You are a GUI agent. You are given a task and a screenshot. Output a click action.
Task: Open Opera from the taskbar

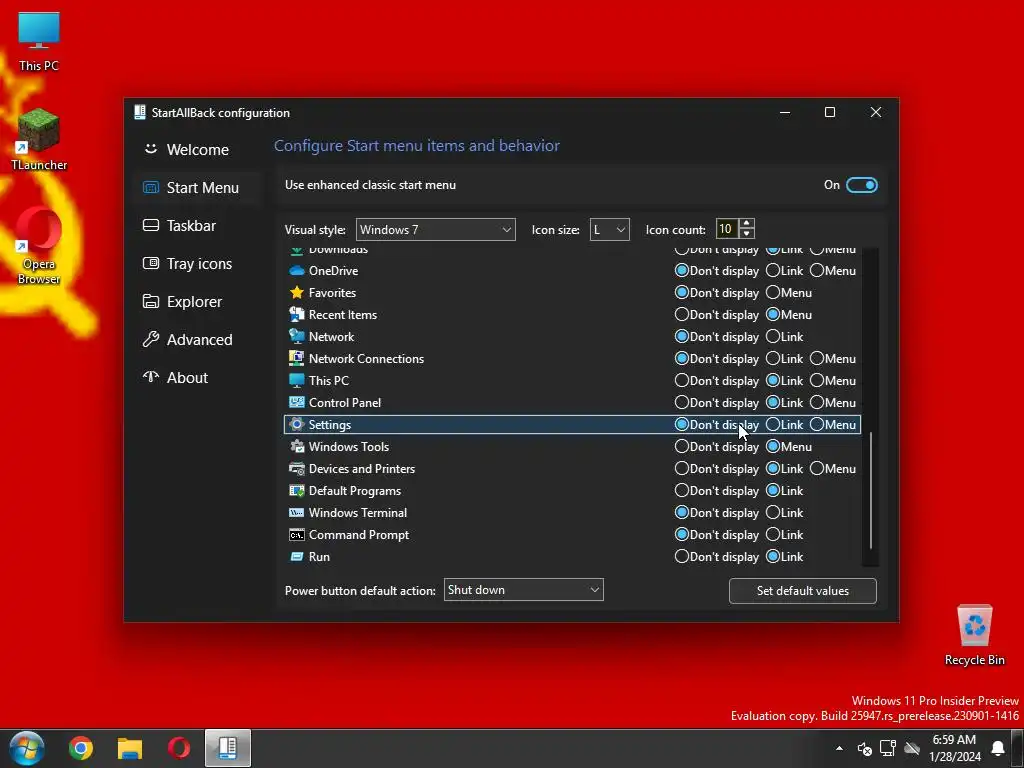(x=178, y=748)
